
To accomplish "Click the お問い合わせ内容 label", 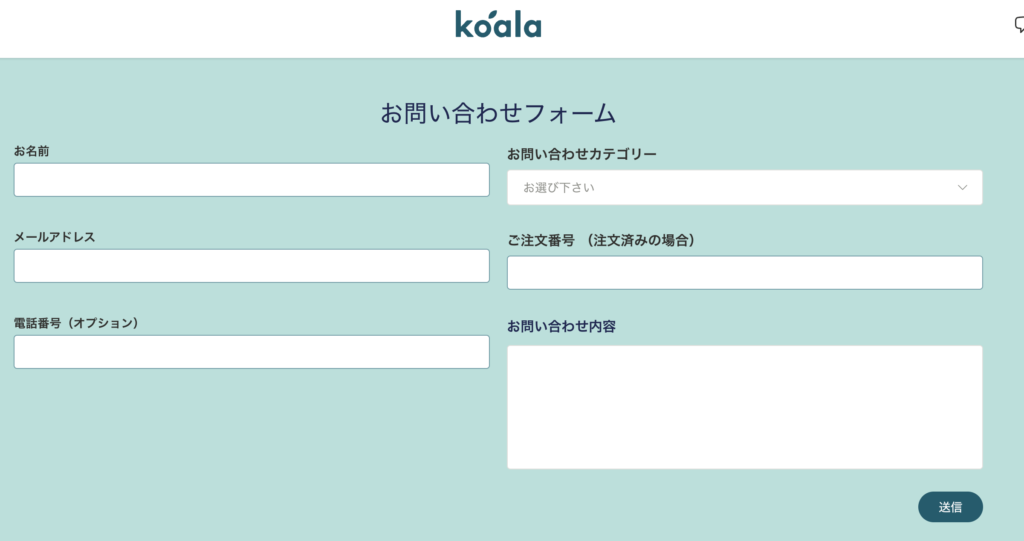I will [560, 327].
